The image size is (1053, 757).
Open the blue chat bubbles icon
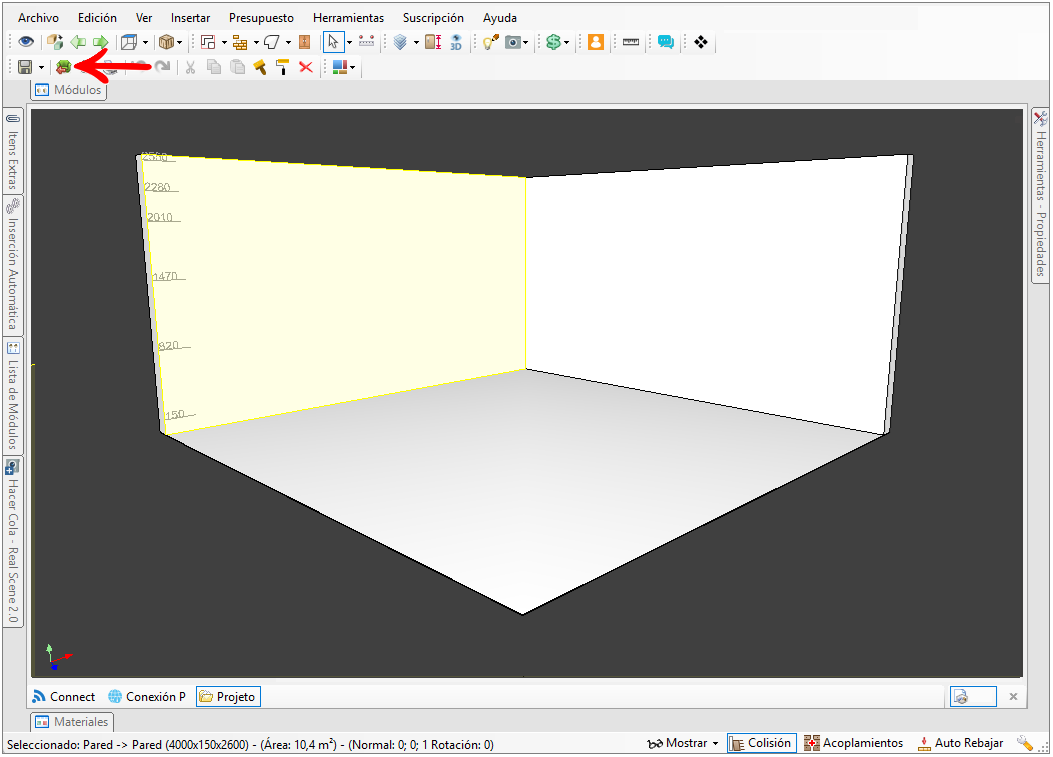point(666,42)
